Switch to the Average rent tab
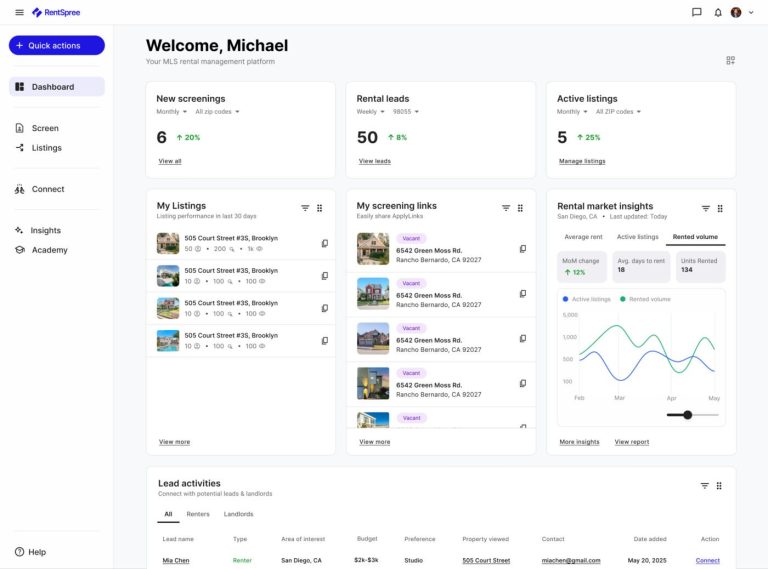The image size is (768, 569). (x=583, y=237)
